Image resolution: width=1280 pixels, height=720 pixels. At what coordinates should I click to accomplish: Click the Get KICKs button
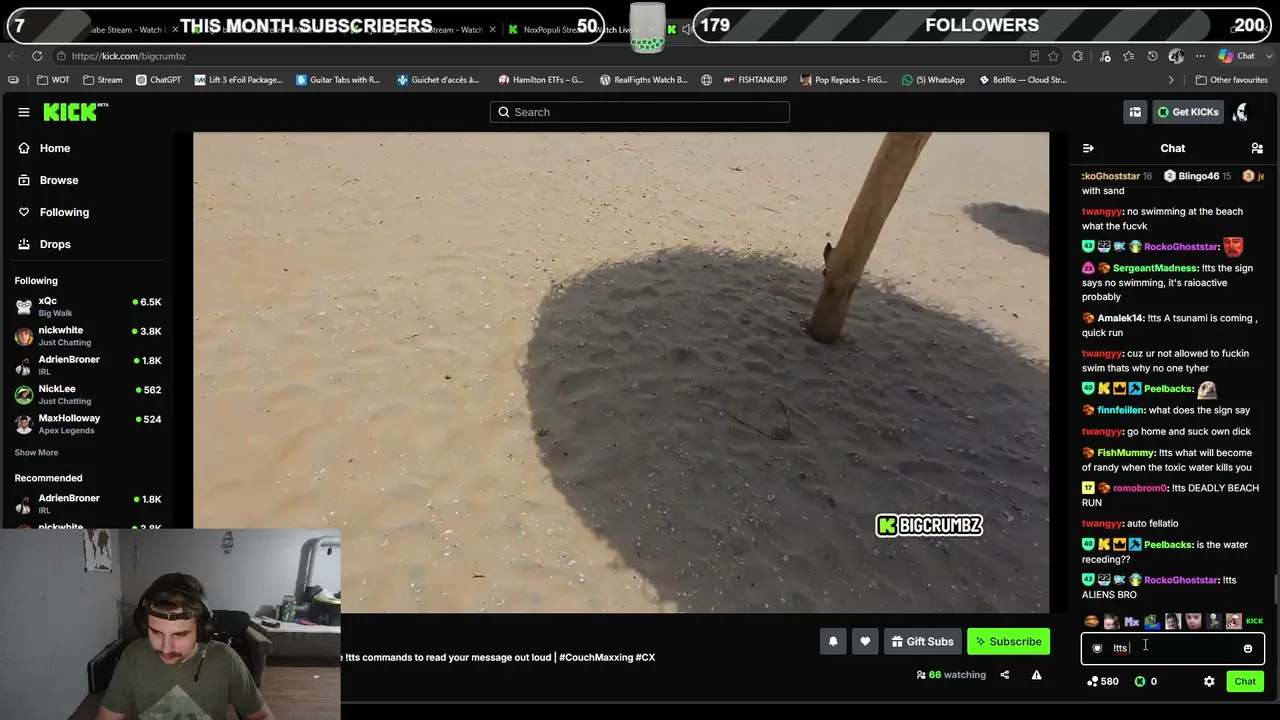click(x=1189, y=112)
